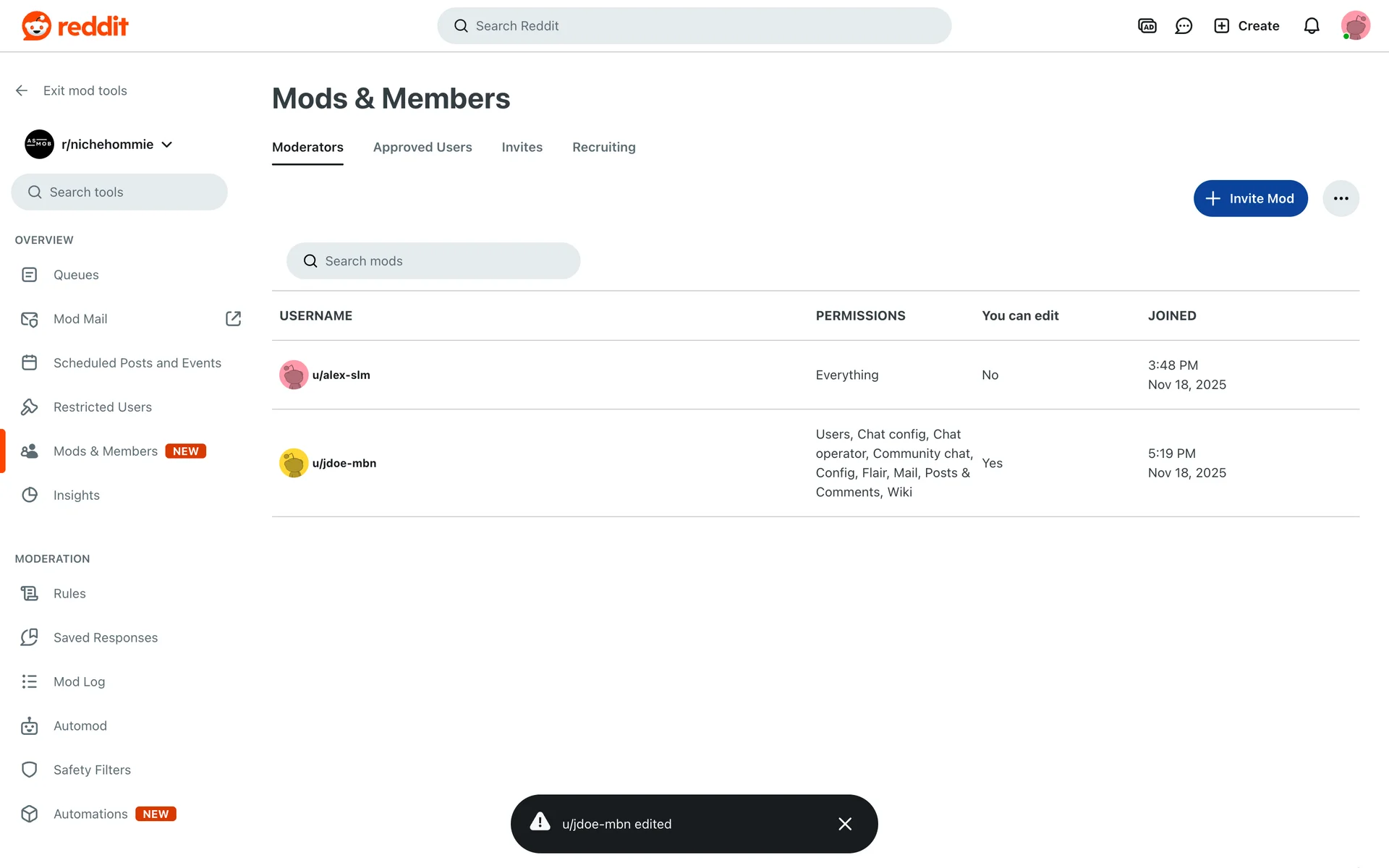The height and width of the screenshot is (868, 1389).
Task: Click the Search mods field
Action: [434, 261]
